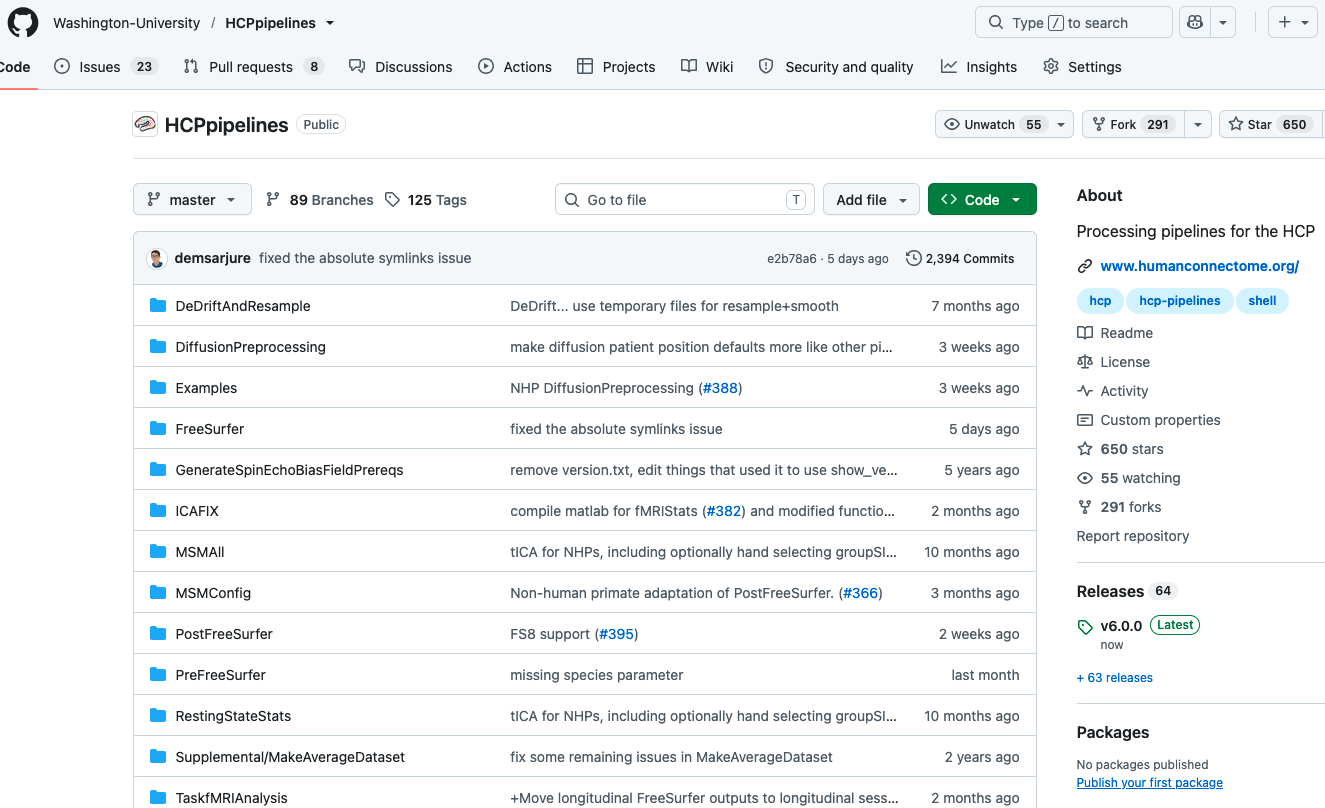Click the HCPpipelines repository avatar image
Image resolution: width=1325 pixels, height=808 pixels.
click(x=145, y=124)
